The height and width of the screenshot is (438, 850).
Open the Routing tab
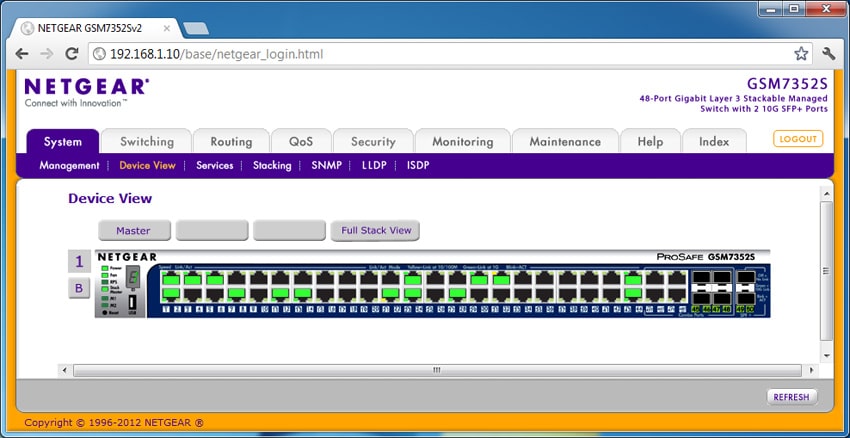point(231,141)
